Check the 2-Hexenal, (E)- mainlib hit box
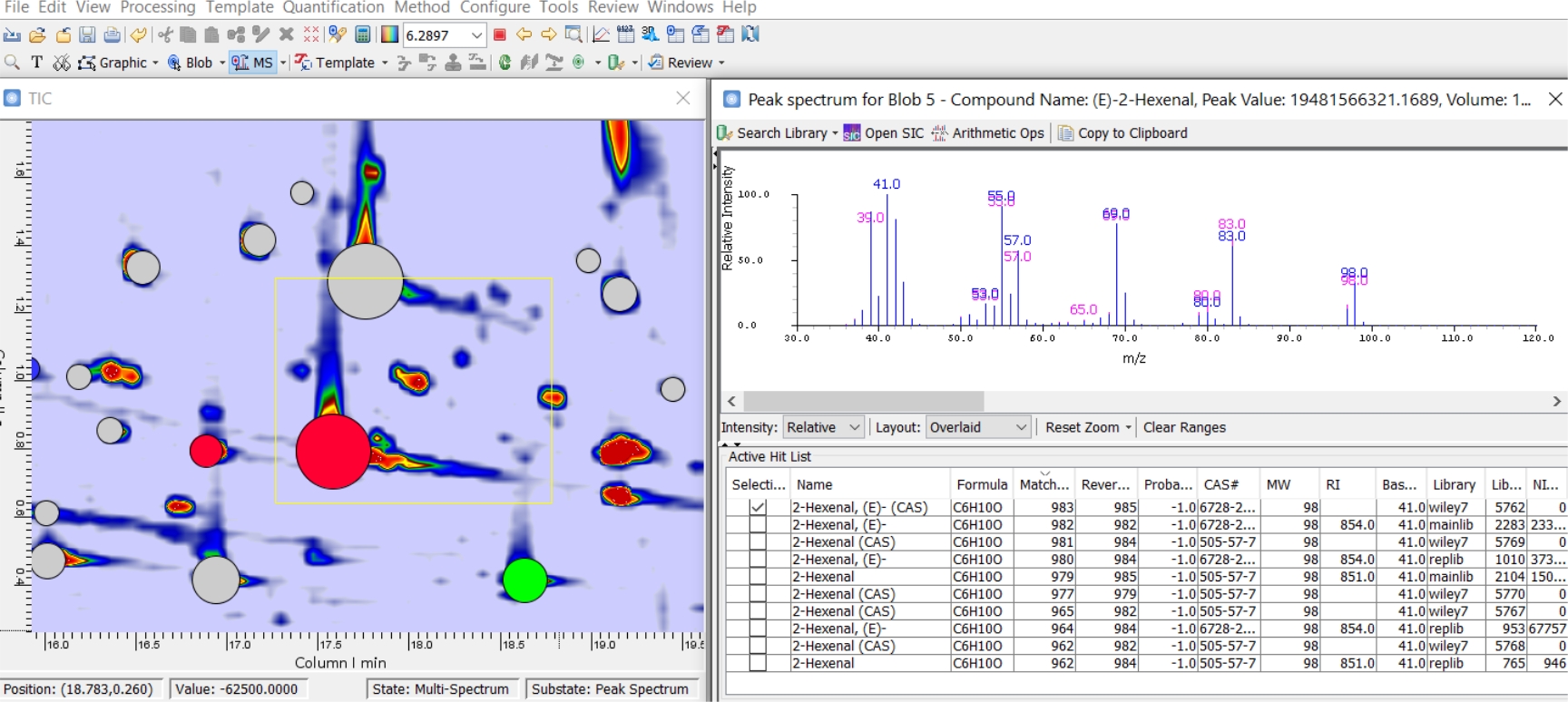 pos(758,525)
